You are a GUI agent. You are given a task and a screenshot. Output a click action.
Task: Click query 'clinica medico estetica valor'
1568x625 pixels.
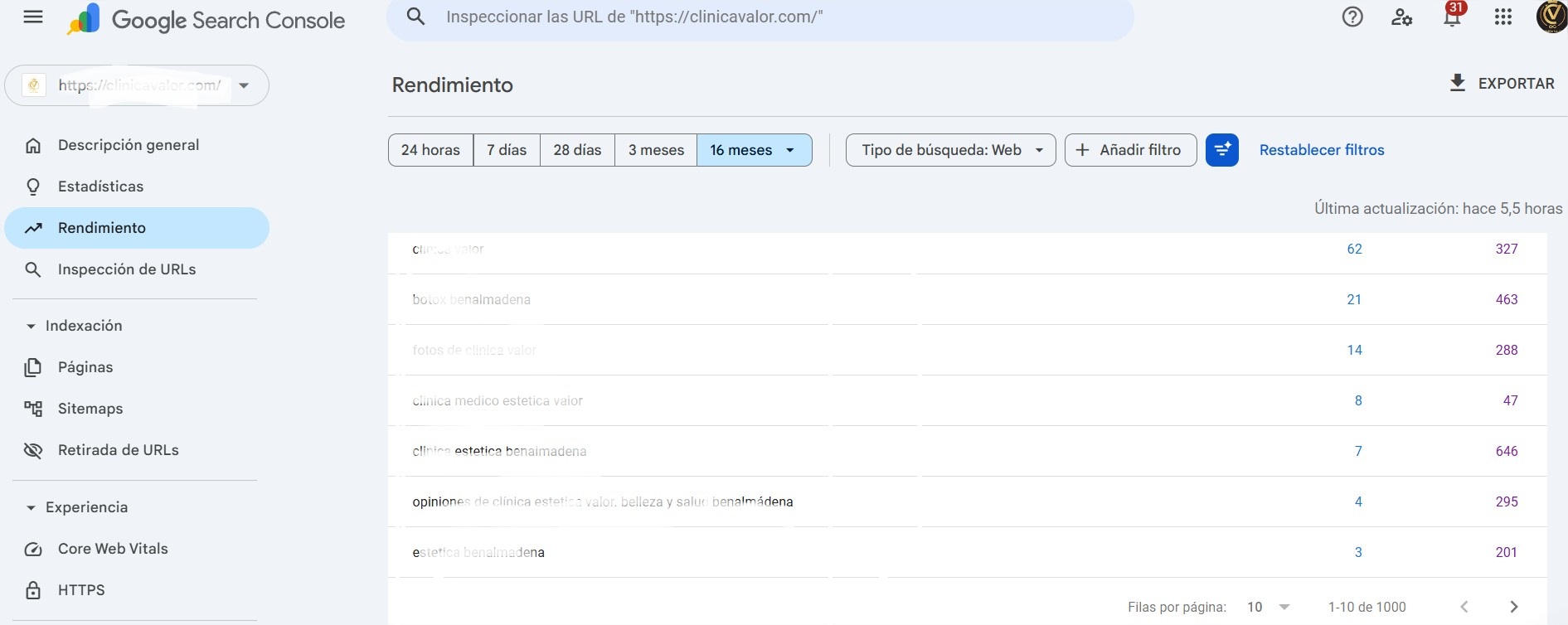498,401
